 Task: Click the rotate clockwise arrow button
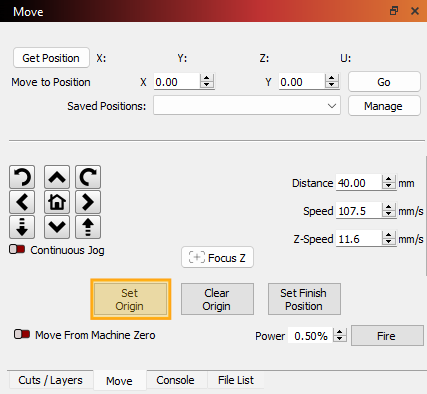(88, 177)
